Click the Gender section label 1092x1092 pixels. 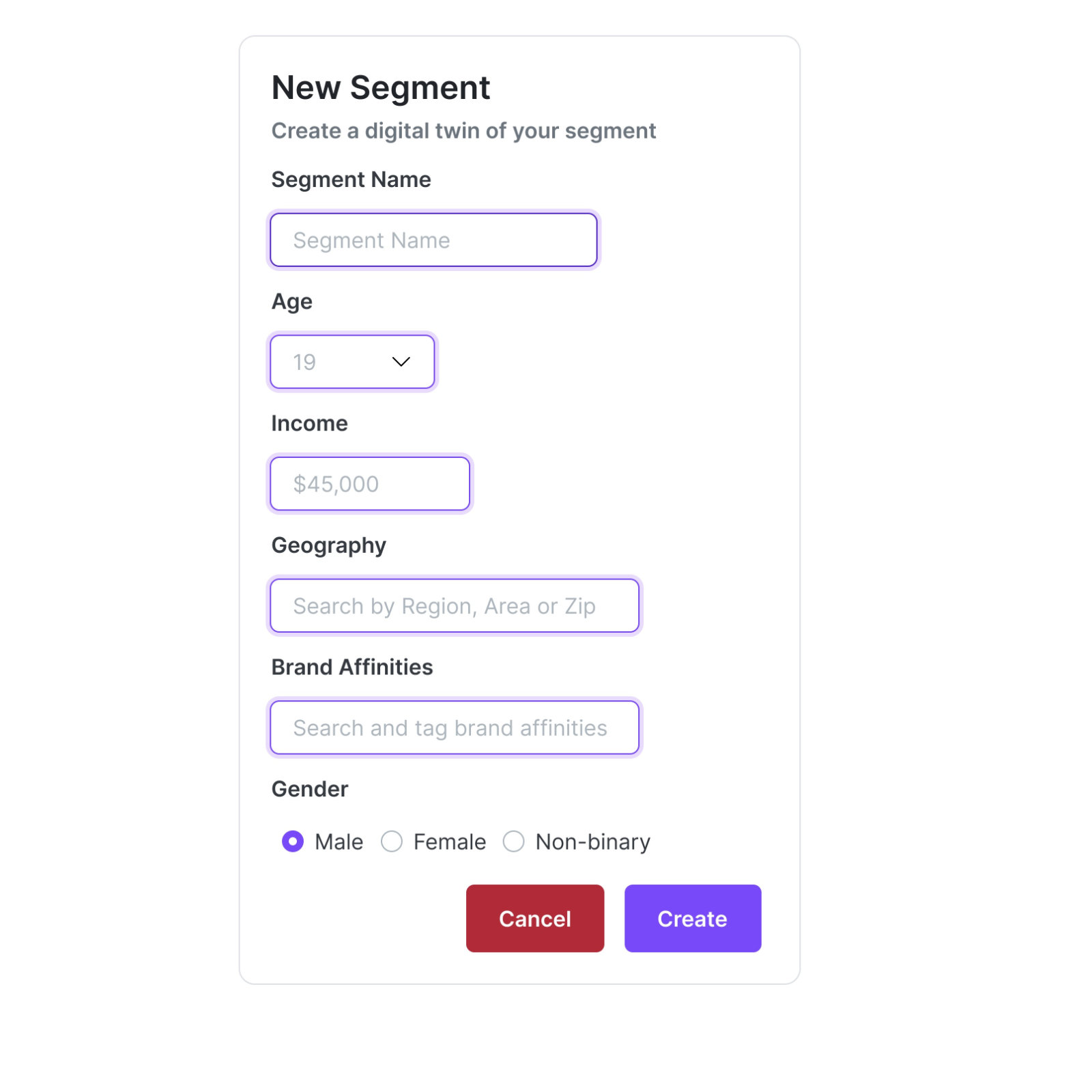[310, 789]
